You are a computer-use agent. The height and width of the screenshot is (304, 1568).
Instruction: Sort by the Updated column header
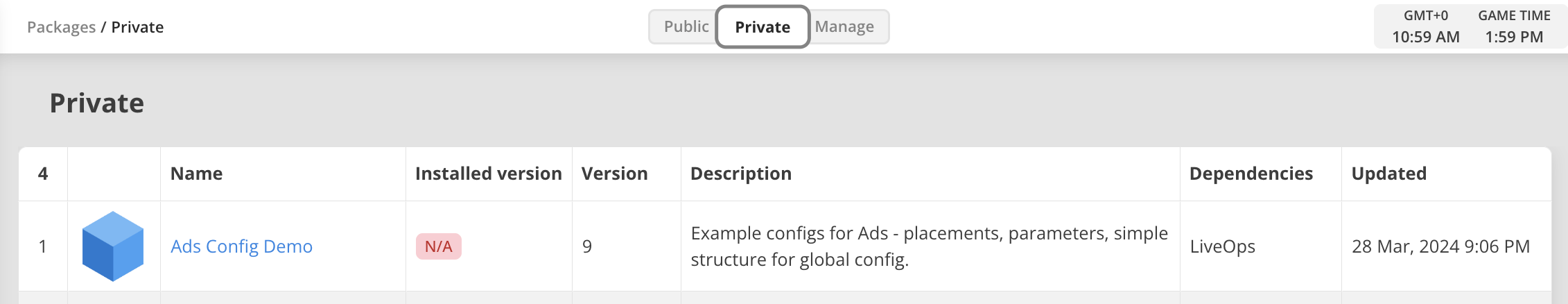click(1389, 174)
